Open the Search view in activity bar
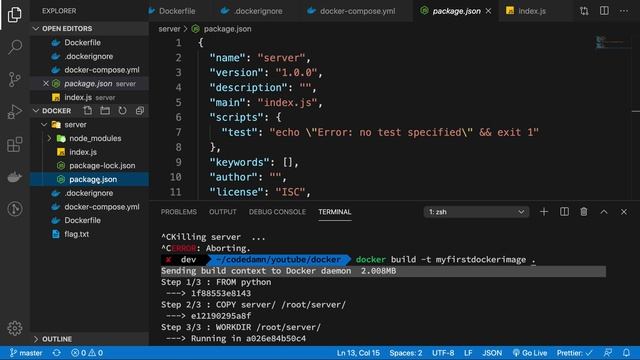Screen dimensions: 640x360 15,47
